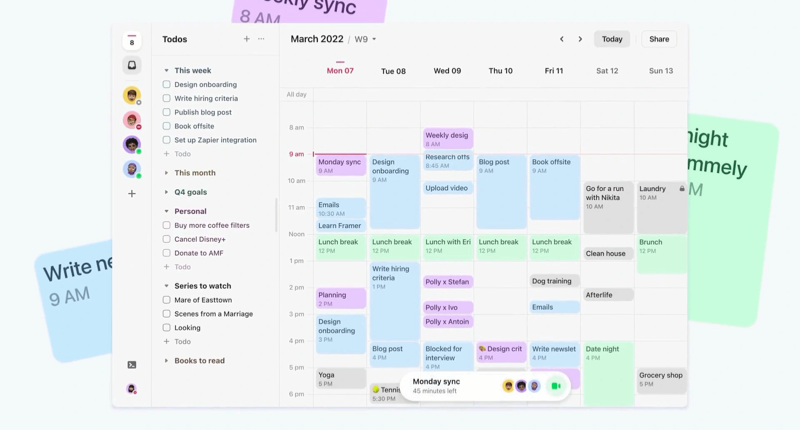
Task: Add a new list with Todos plus icon
Action: point(246,39)
